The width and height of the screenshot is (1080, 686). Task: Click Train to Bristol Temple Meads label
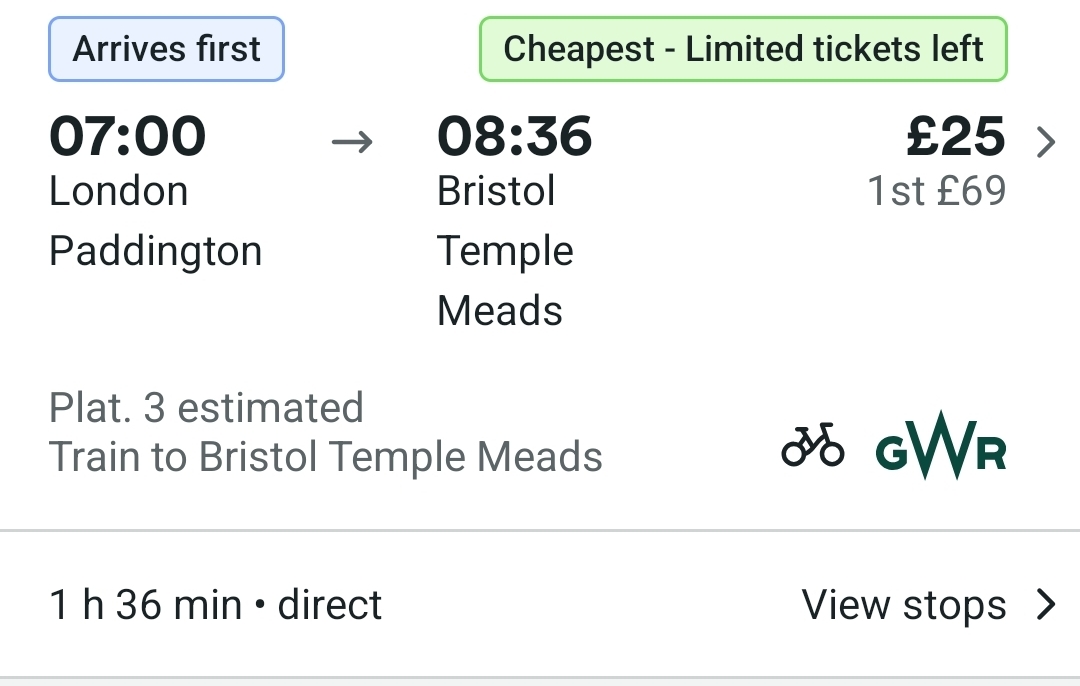[326, 457]
